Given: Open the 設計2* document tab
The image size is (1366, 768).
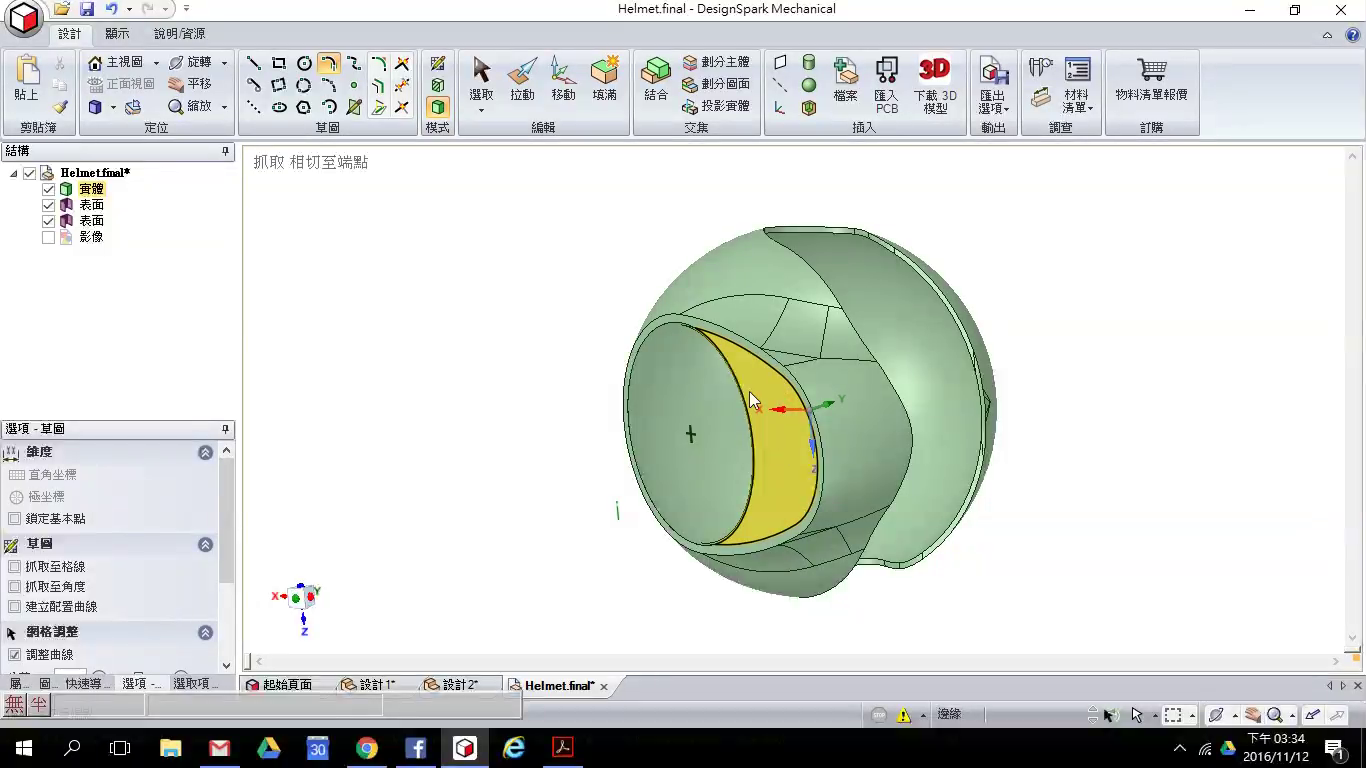Looking at the screenshot, I should tap(451, 685).
